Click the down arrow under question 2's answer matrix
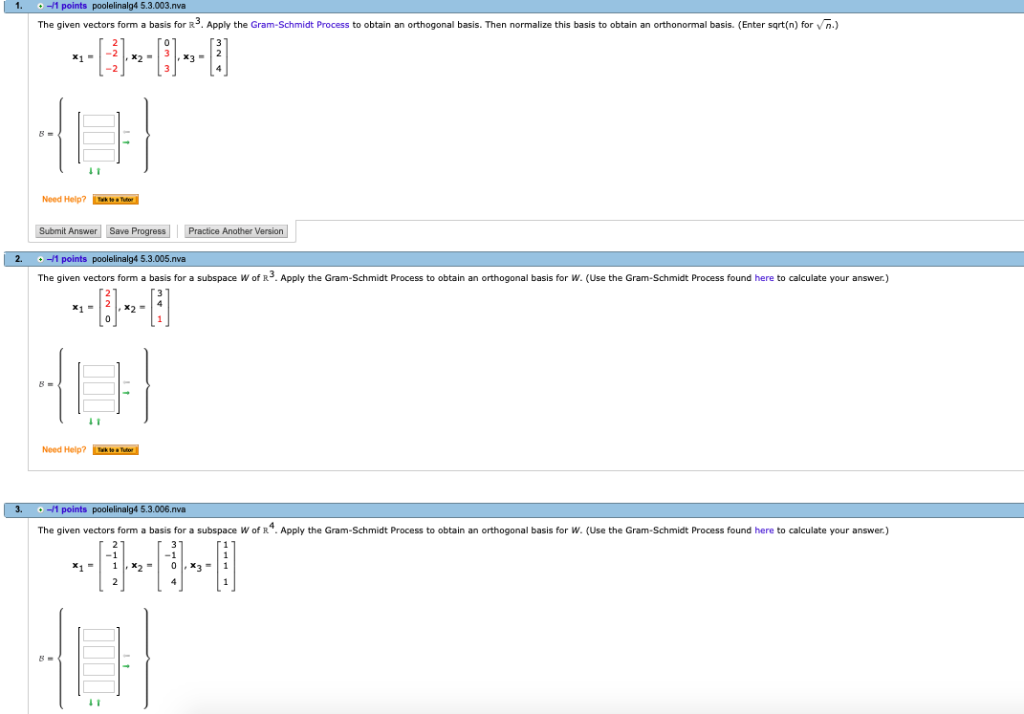 point(91,421)
